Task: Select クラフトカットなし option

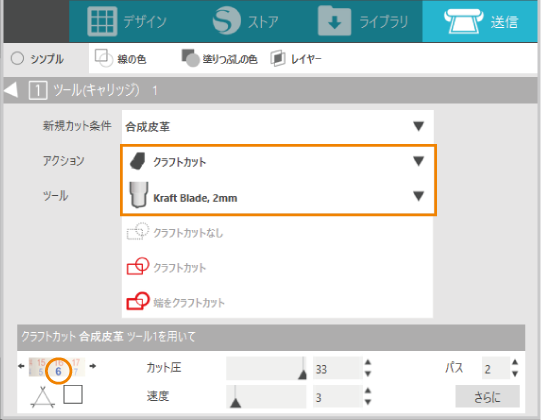Action: [175, 232]
